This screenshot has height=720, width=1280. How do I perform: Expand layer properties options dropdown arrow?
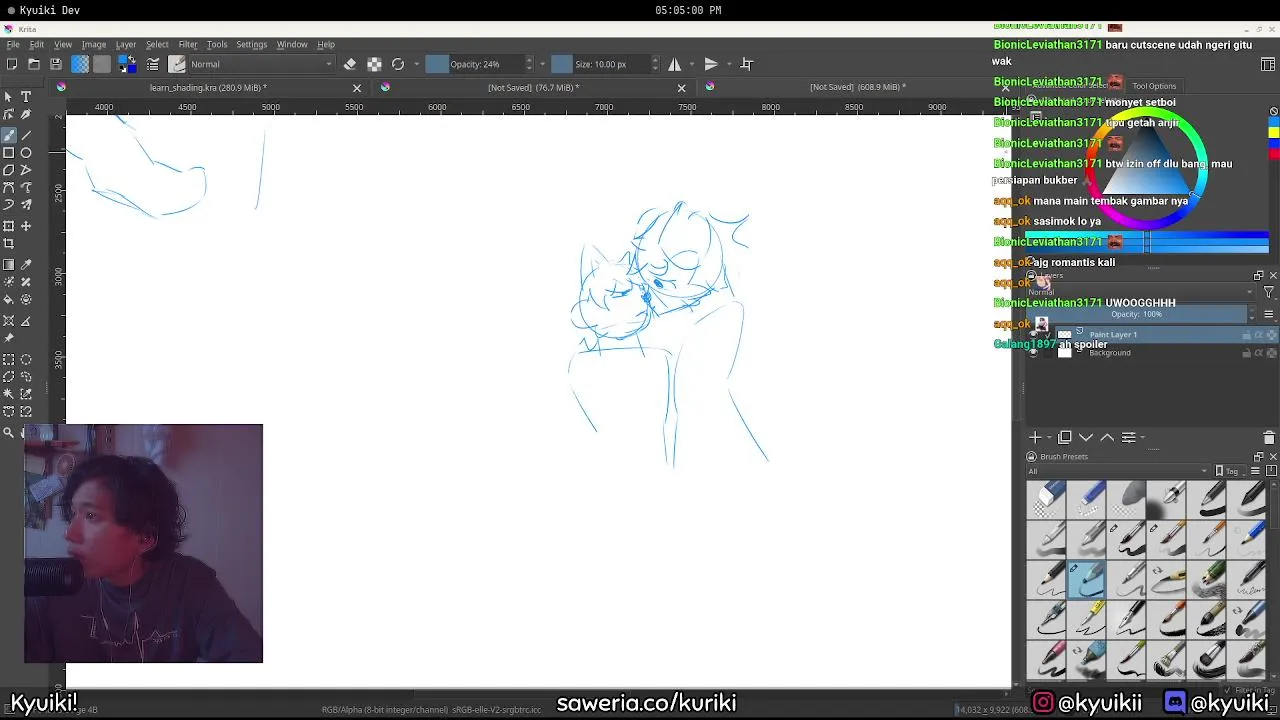pyautogui.click(x=1142, y=438)
